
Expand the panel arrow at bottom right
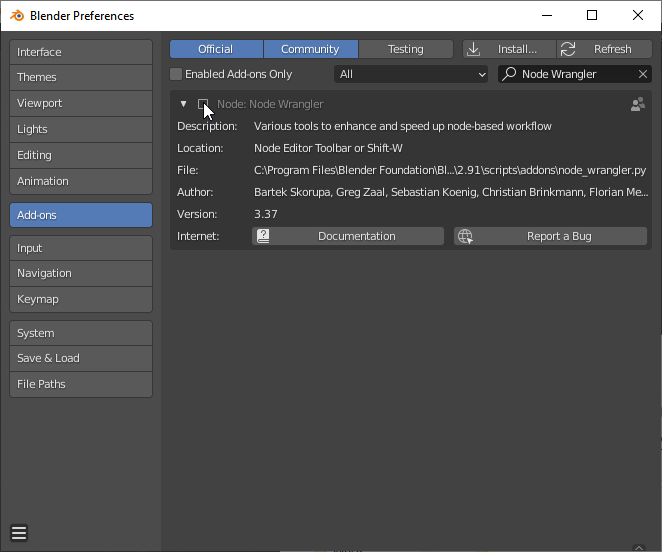point(639,548)
